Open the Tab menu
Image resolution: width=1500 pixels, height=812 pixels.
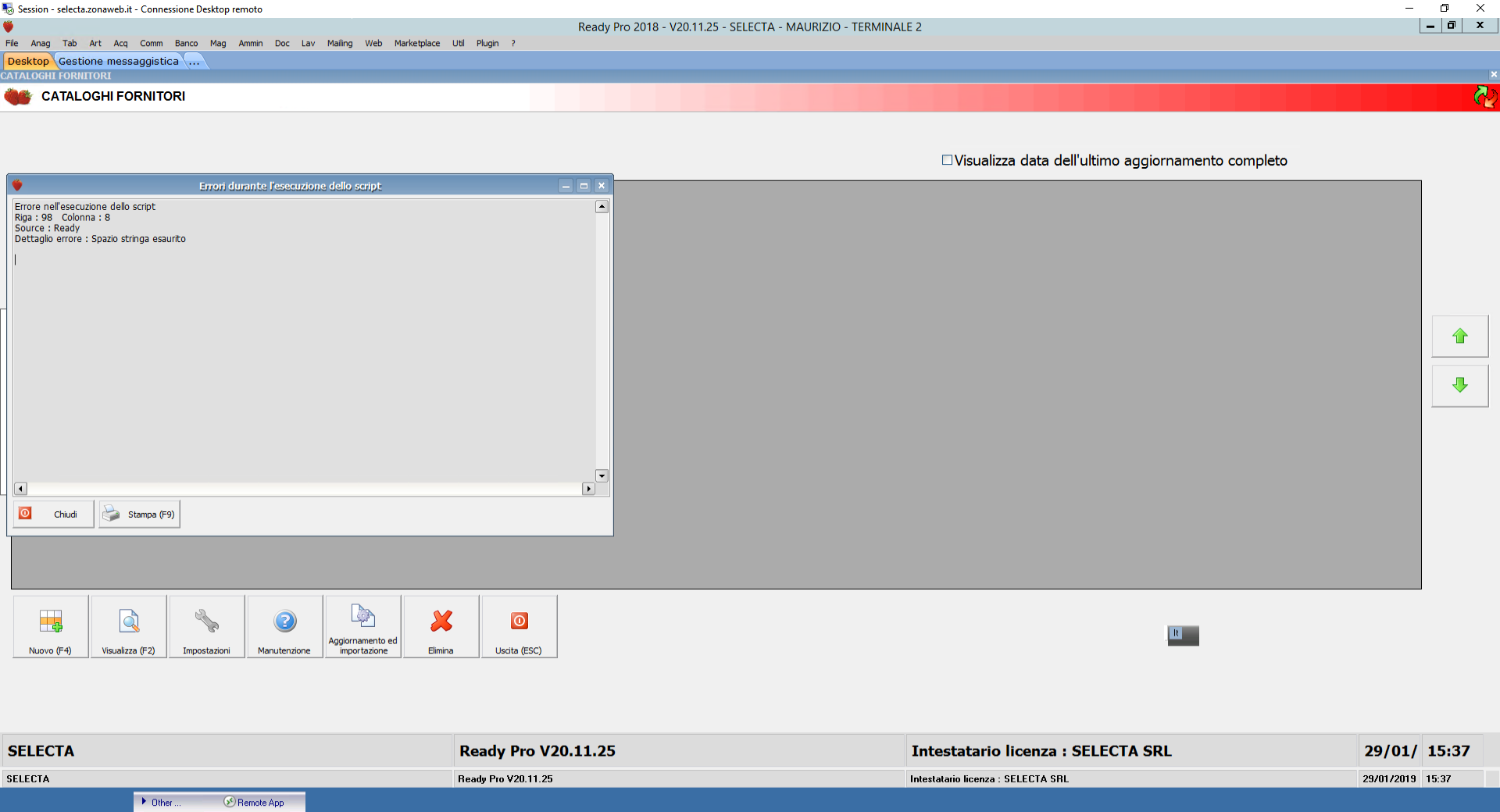pyautogui.click(x=70, y=43)
